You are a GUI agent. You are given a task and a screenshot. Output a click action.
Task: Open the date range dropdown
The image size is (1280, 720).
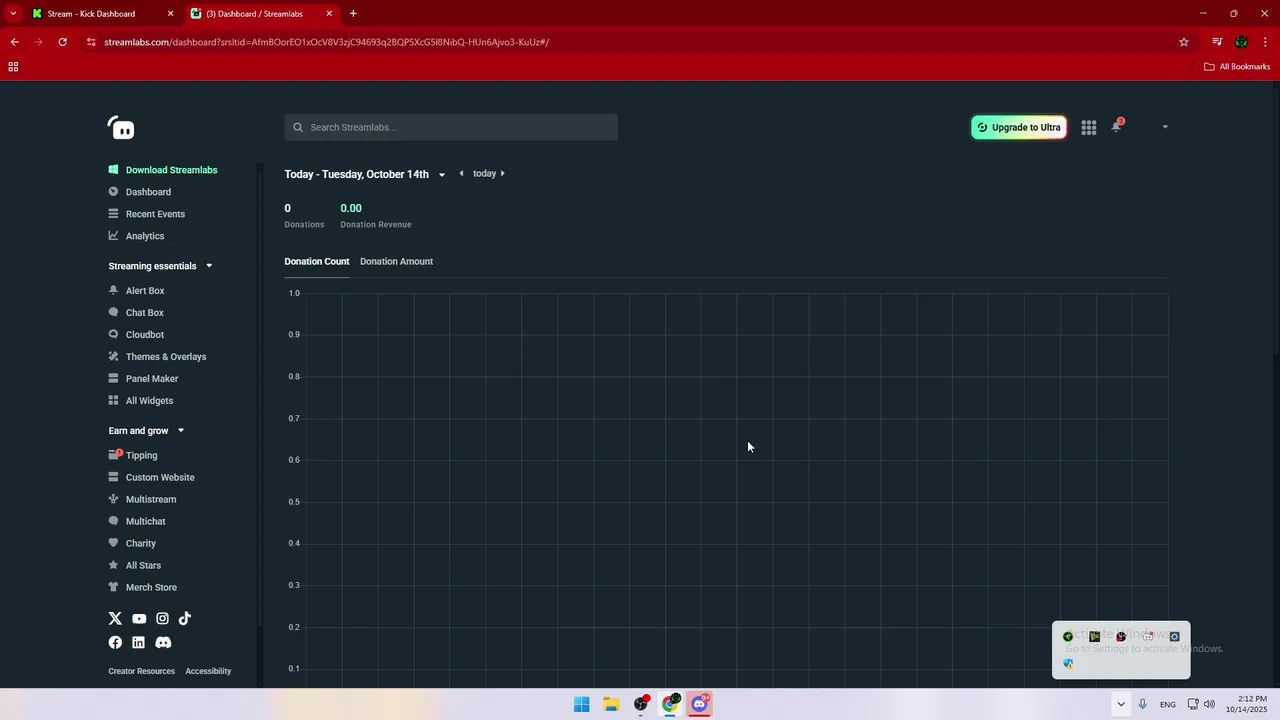coord(441,175)
